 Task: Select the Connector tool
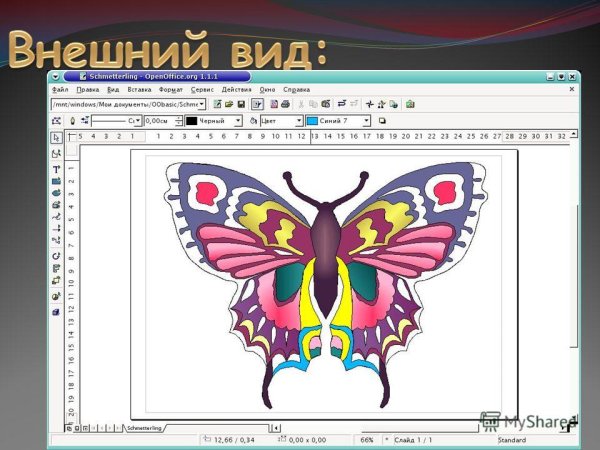click(56, 240)
